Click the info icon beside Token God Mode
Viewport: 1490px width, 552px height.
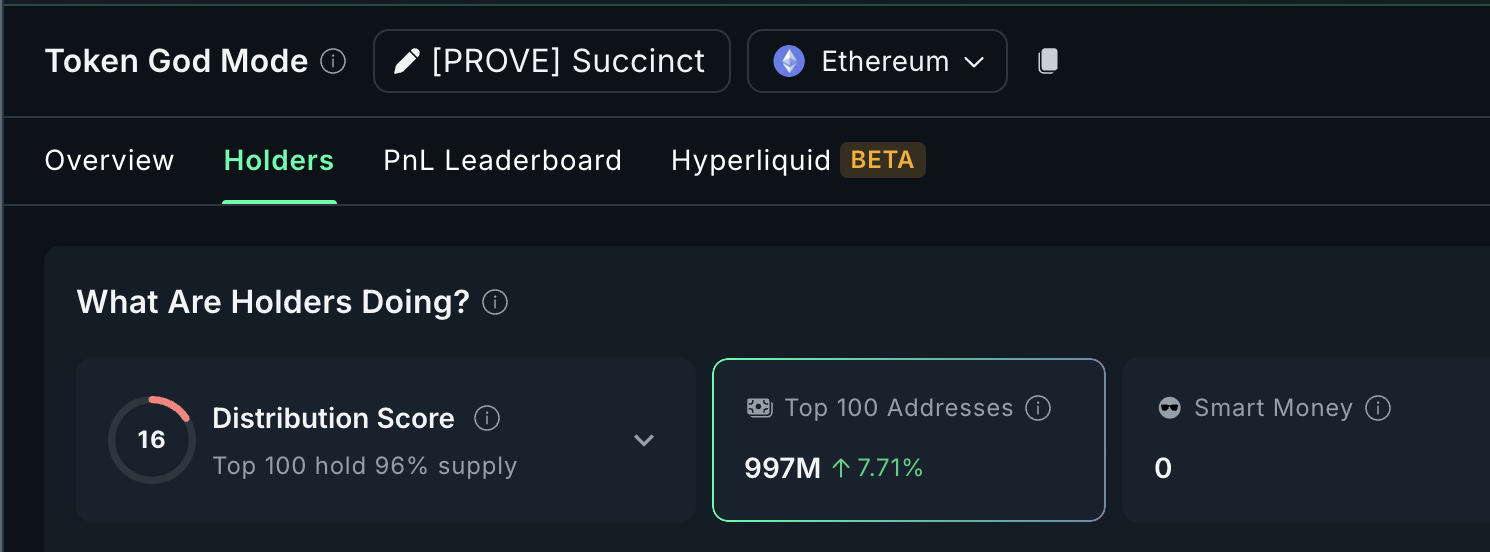coord(333,62)
